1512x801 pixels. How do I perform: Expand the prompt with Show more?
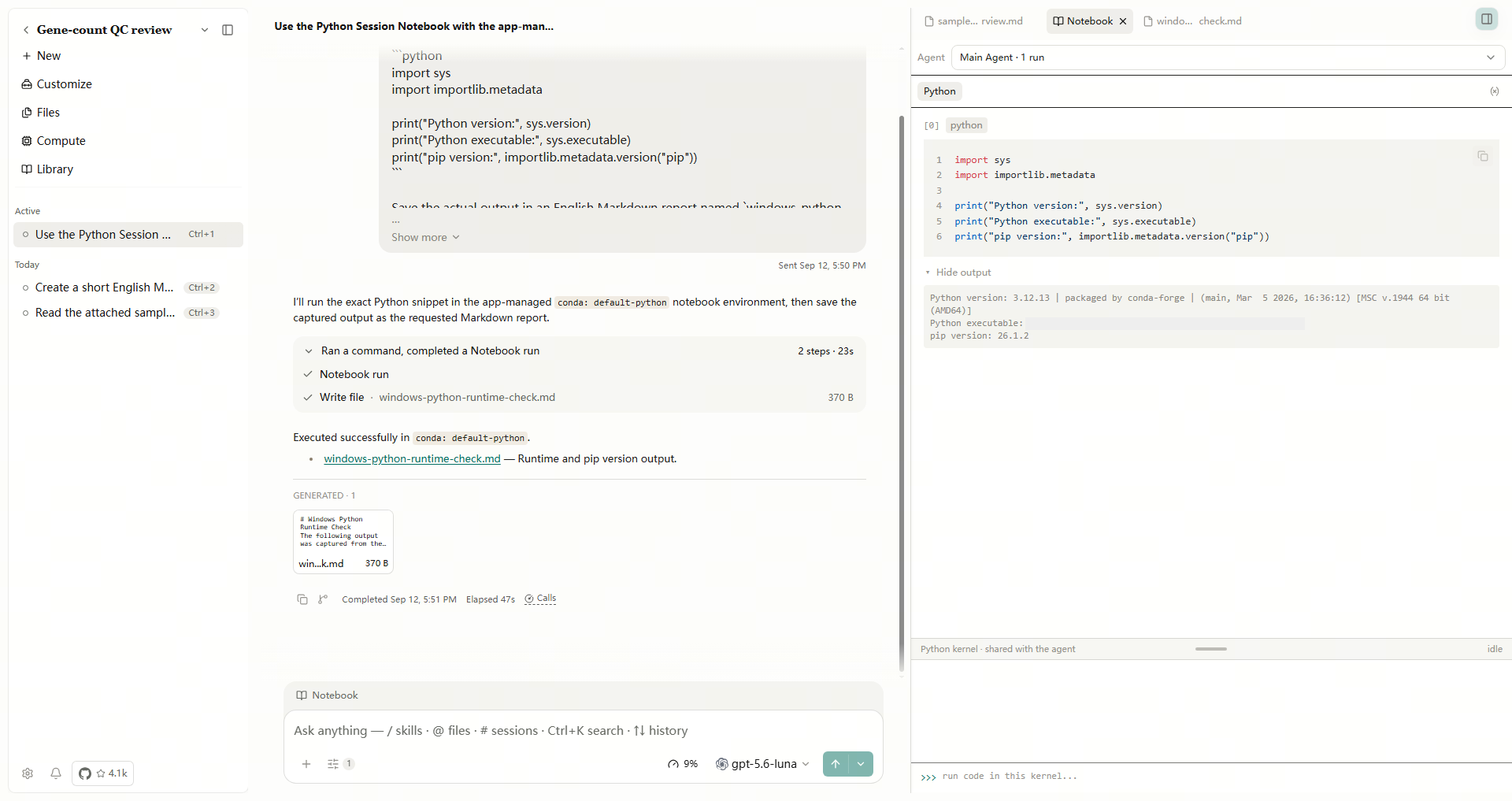point(425,237)
